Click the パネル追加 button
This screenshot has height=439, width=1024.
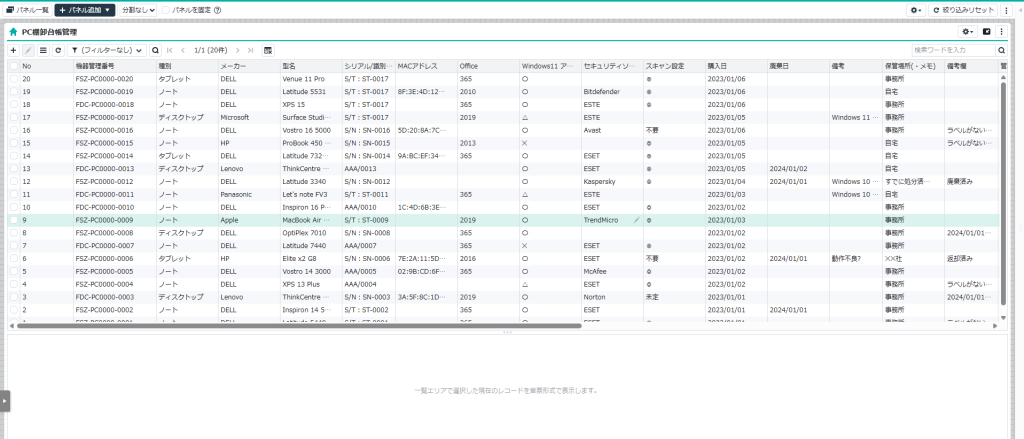pyautogui.click(x=84, y=9)
